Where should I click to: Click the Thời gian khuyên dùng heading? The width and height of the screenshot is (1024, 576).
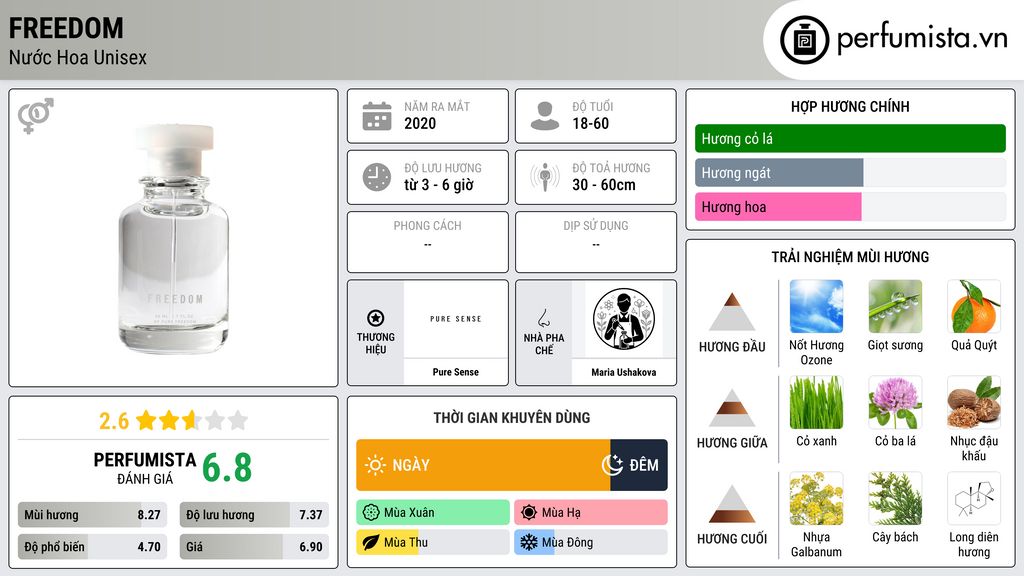(512, 417)
